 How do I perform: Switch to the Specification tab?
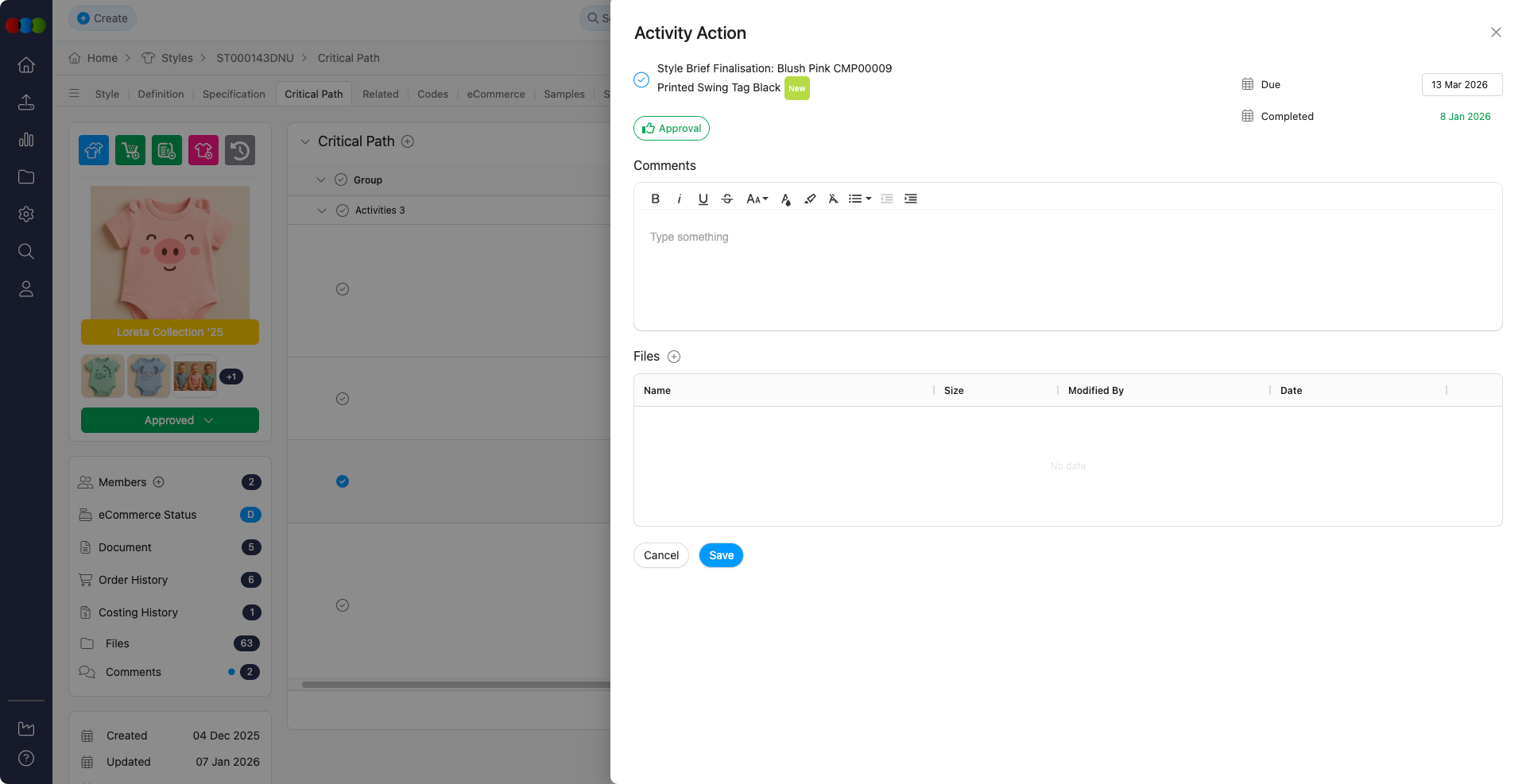[234, 94]
